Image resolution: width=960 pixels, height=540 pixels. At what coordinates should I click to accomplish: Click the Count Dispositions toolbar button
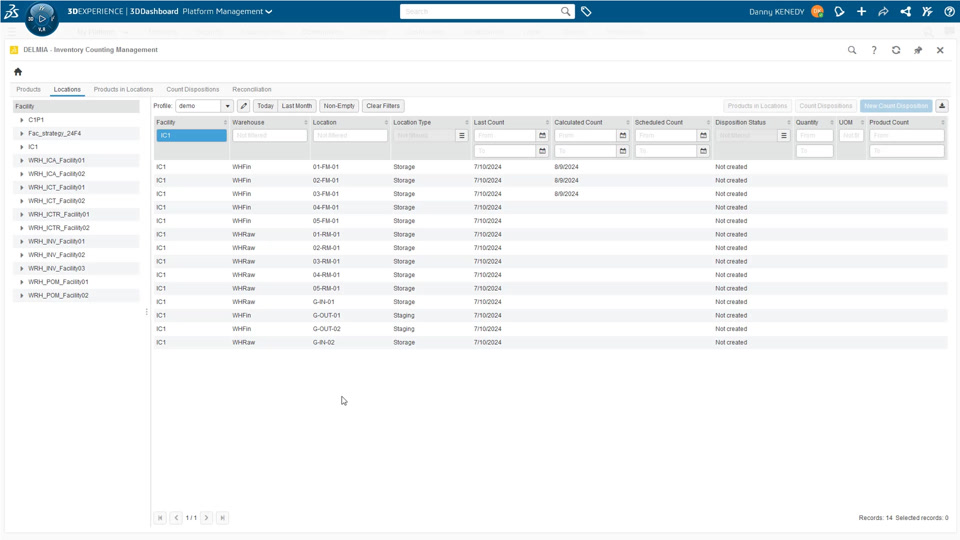[825, 106]
